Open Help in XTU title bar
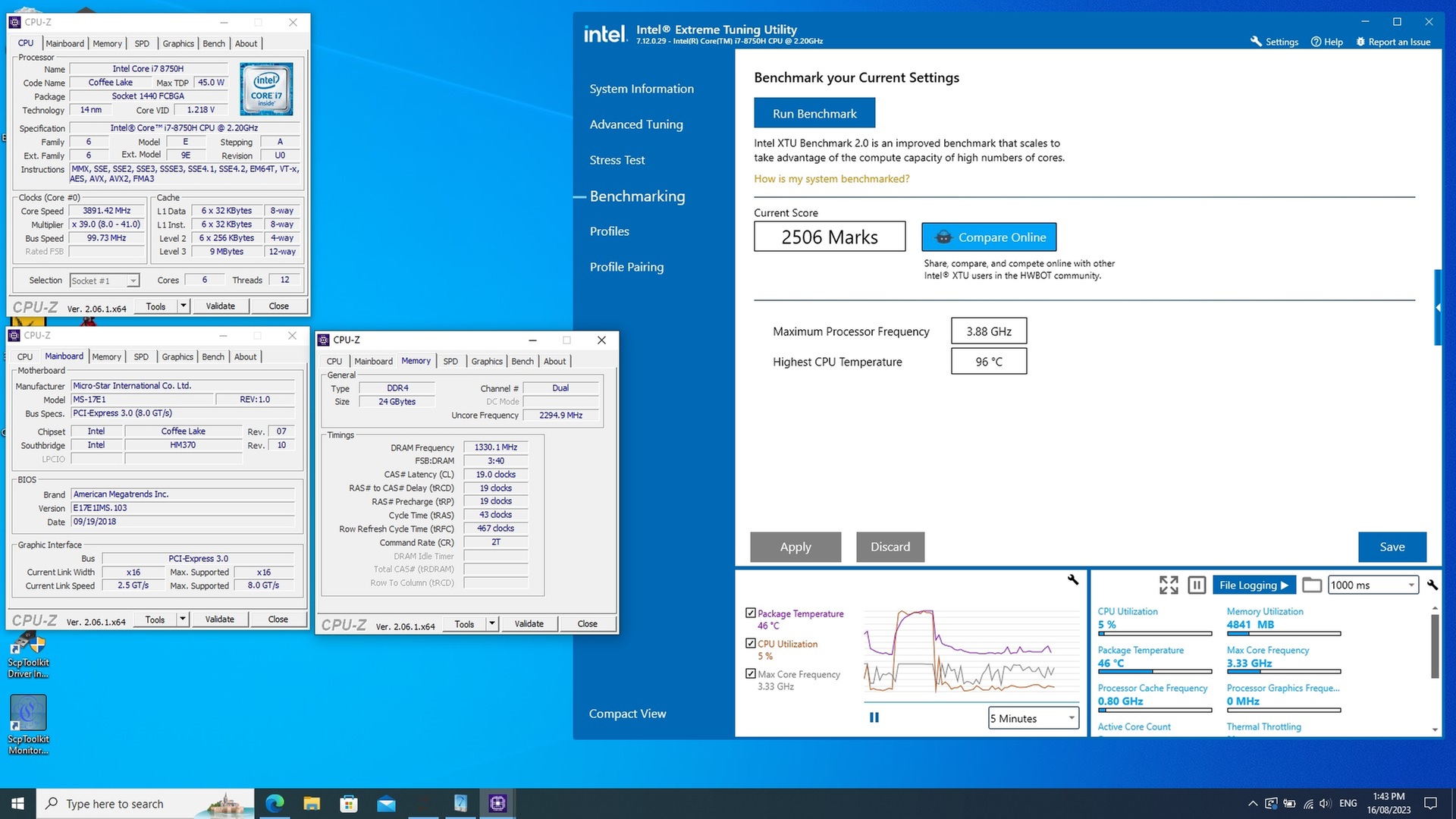 (1326, 42)
